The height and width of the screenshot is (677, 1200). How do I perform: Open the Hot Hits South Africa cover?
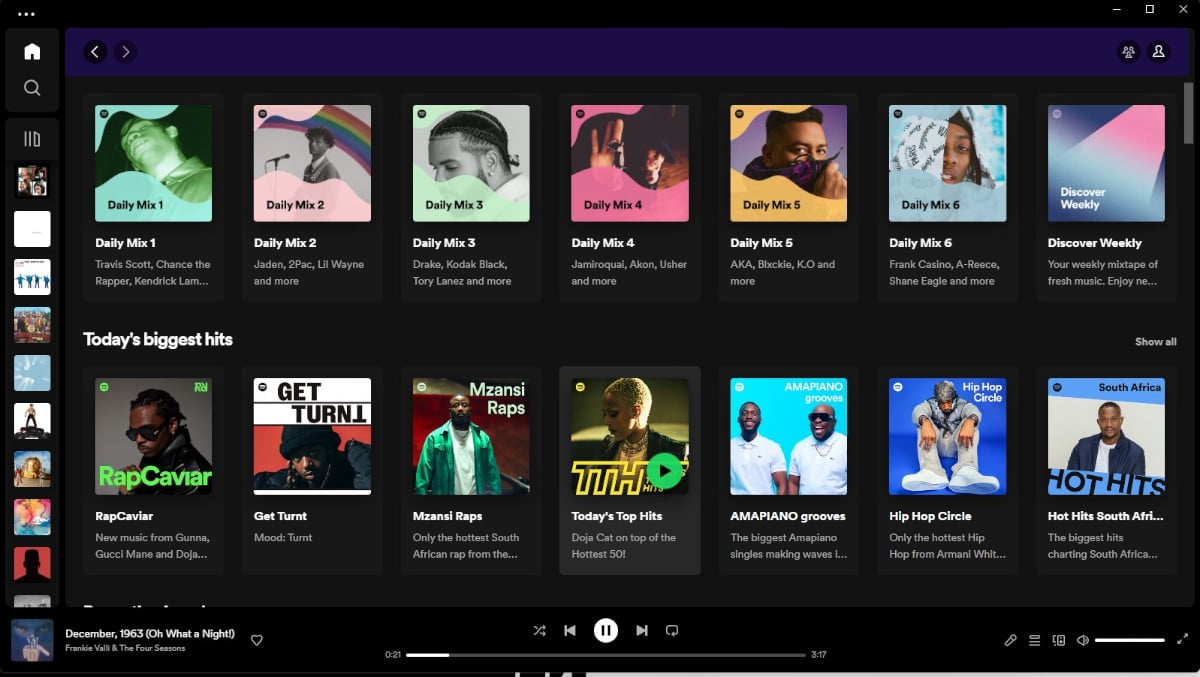(x=1106, y=436)
